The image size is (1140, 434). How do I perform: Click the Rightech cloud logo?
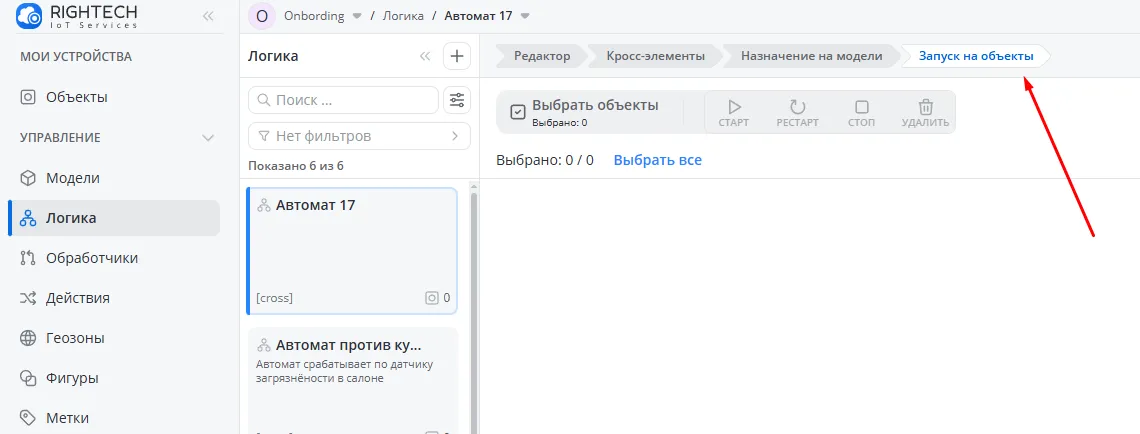tap(29, 16)
